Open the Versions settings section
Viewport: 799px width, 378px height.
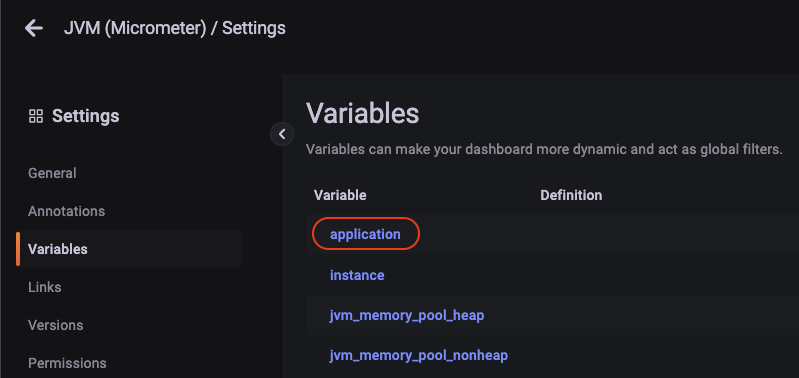coord(56,325)
